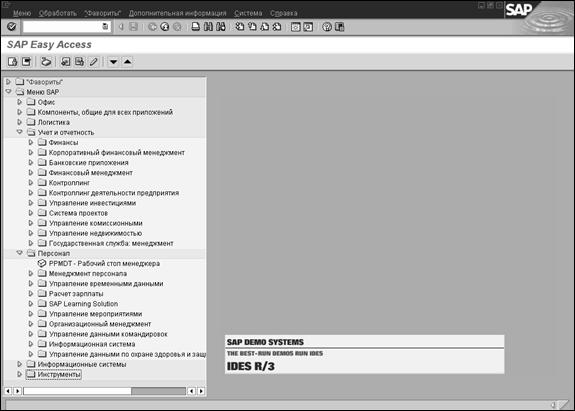575x411 pixels.
Task: Click the tree panel horizontal scrollbar
Action: tap(105, 391)
